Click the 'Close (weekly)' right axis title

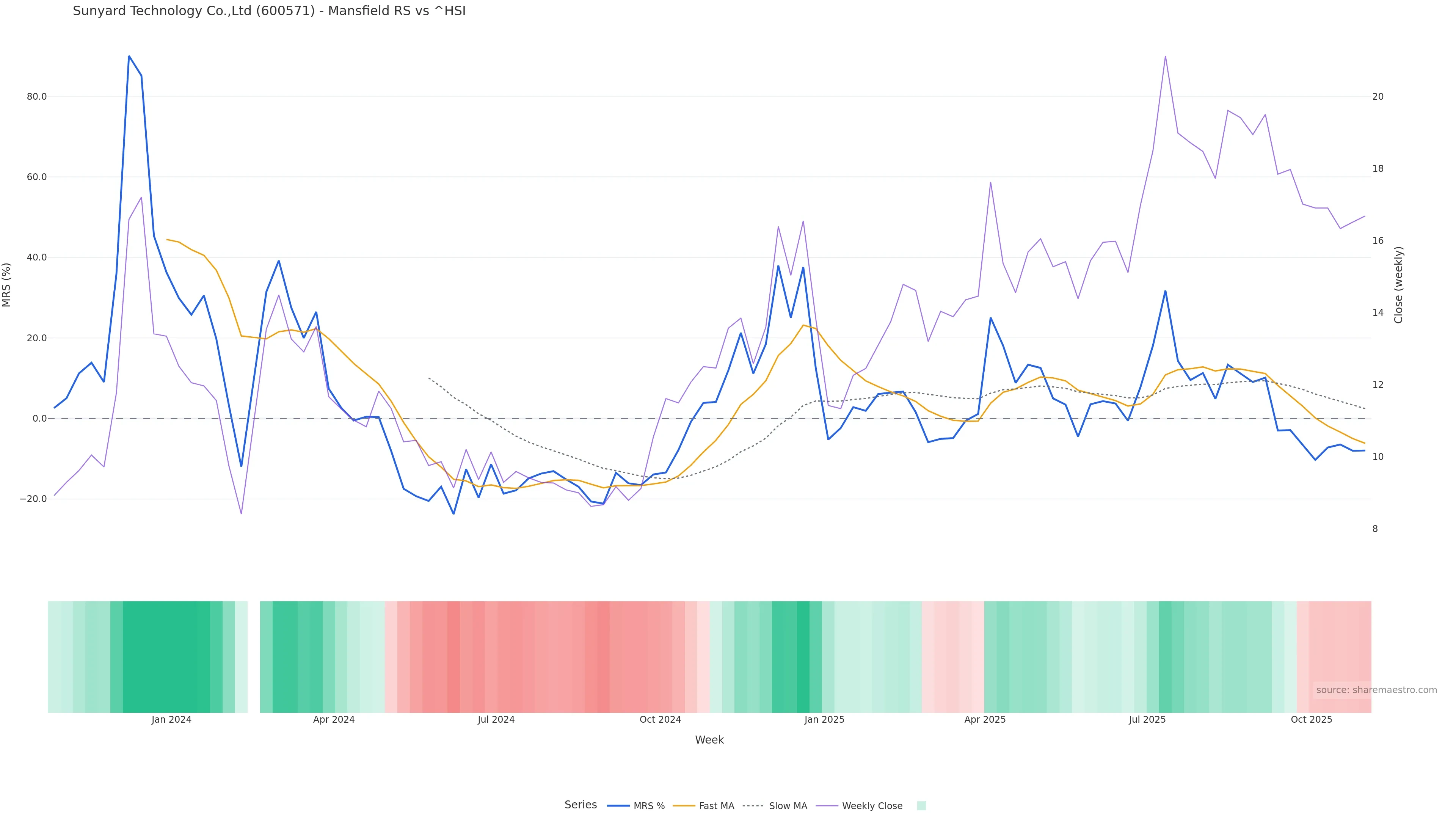[1398, 285]
